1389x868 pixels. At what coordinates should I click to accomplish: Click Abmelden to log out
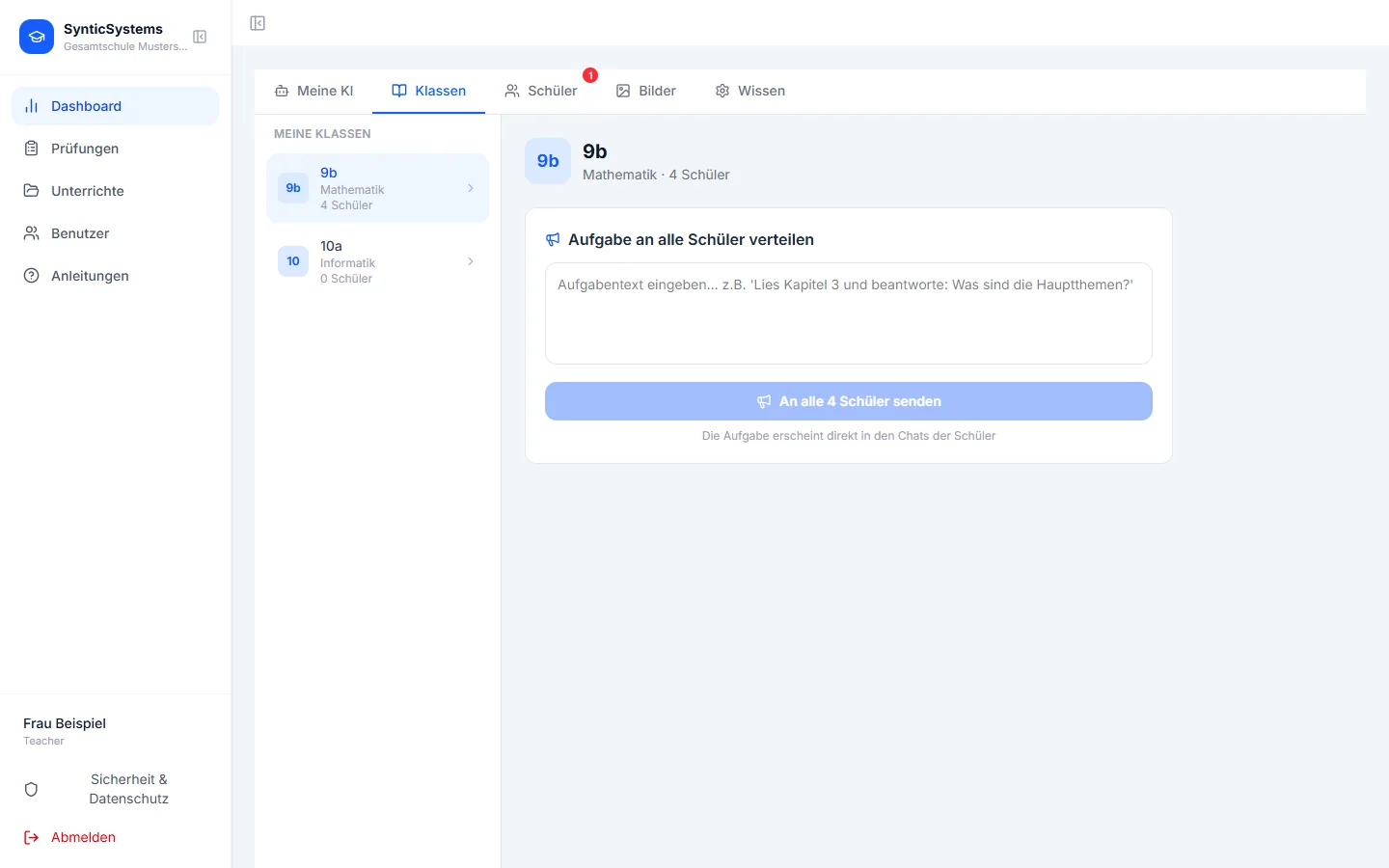tap(116, 837)
